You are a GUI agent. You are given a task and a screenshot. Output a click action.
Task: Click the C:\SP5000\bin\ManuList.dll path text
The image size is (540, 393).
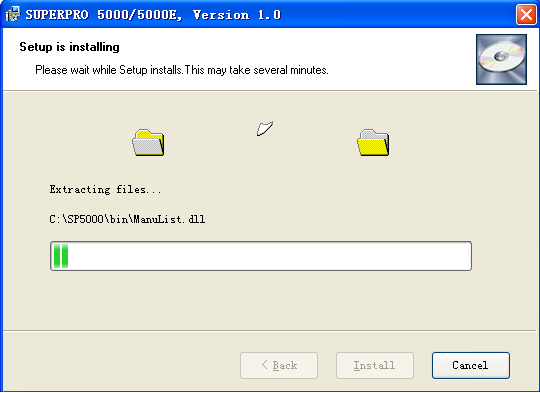(x=127, y=219)
